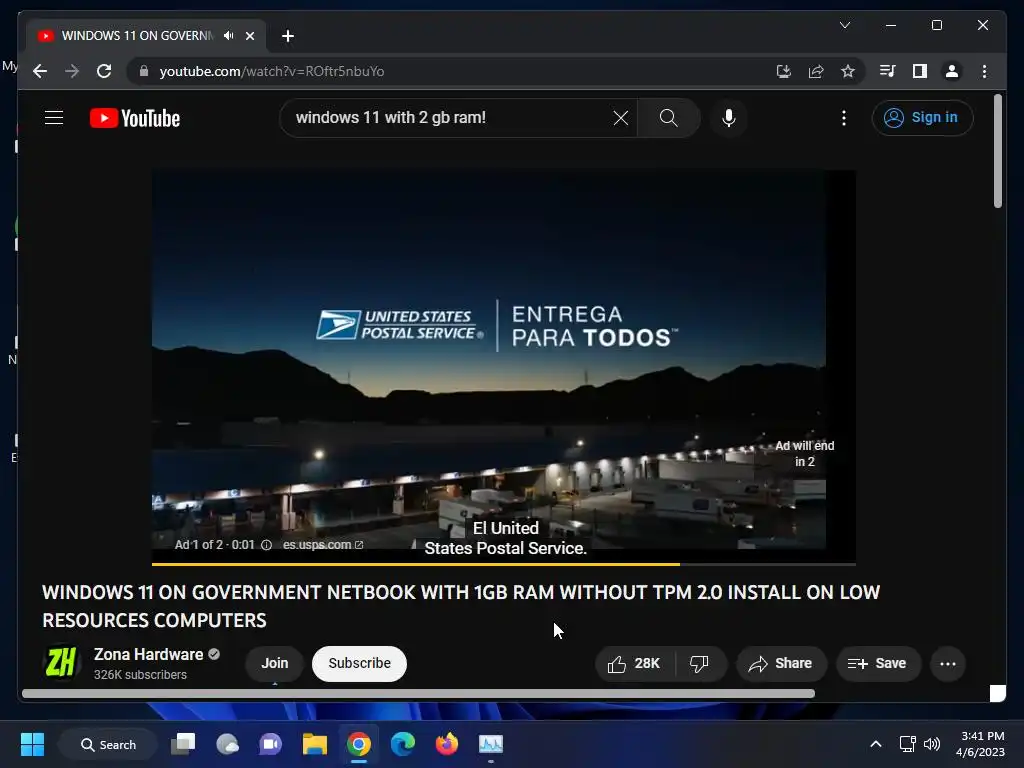Open Chrome profile icon
This screenshot has height=768, width=1024.
(952, 71)
